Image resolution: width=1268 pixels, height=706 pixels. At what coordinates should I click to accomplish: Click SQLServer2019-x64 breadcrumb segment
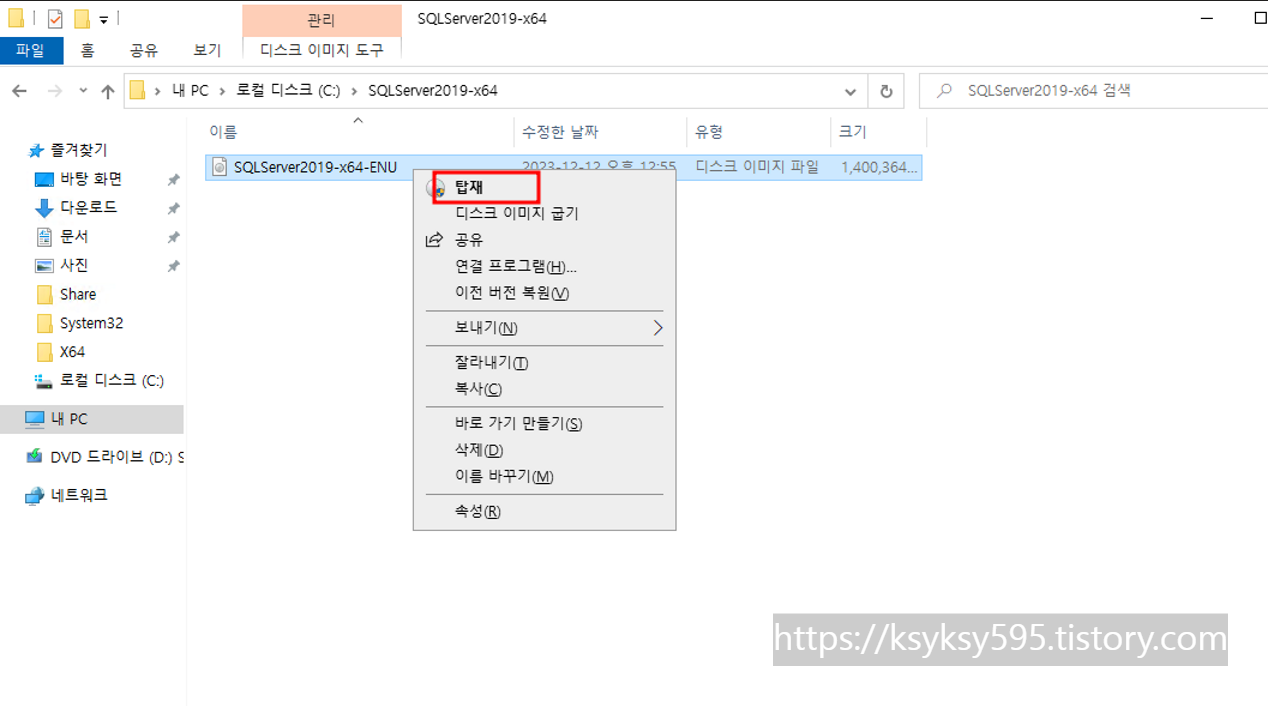(433, 91)
